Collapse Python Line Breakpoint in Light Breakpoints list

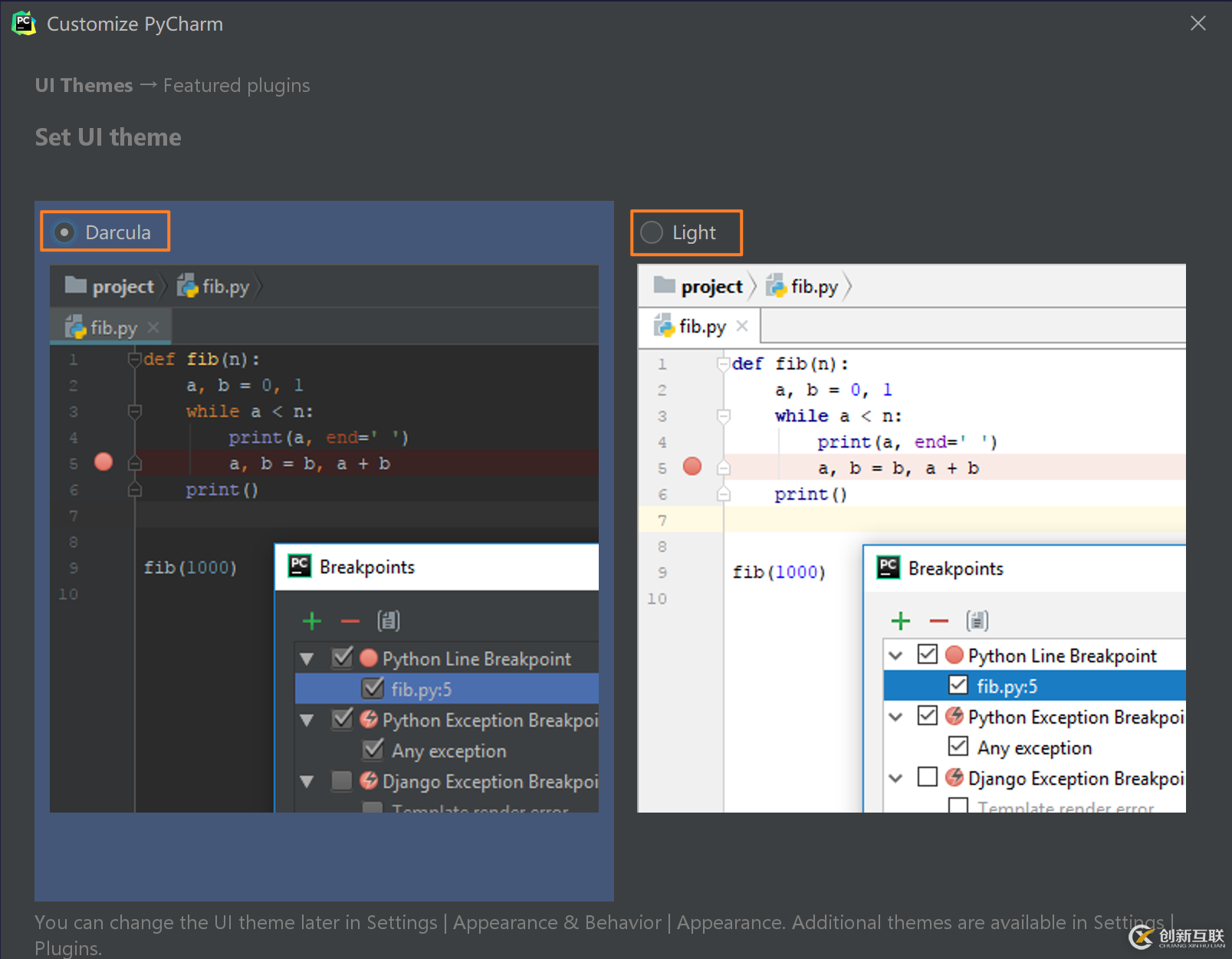point(895,655)
